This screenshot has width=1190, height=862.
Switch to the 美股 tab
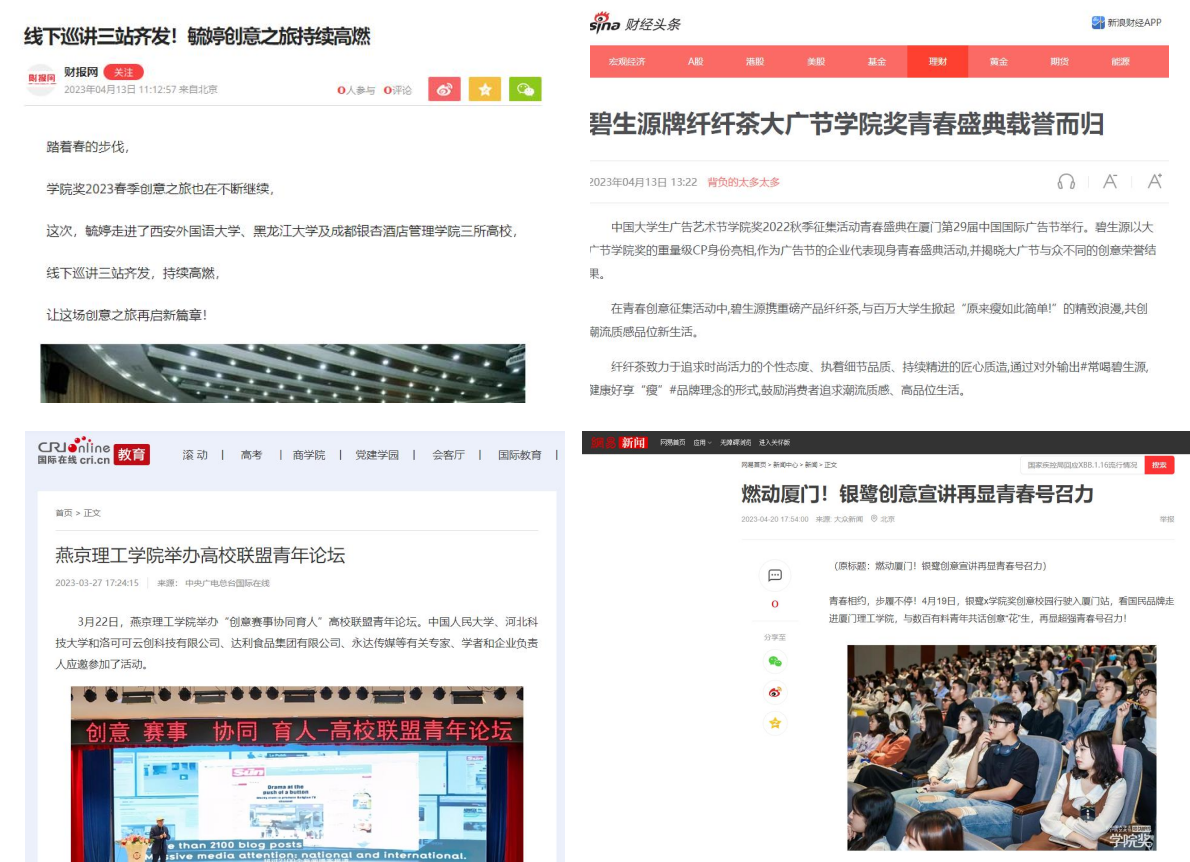point(816,61)
